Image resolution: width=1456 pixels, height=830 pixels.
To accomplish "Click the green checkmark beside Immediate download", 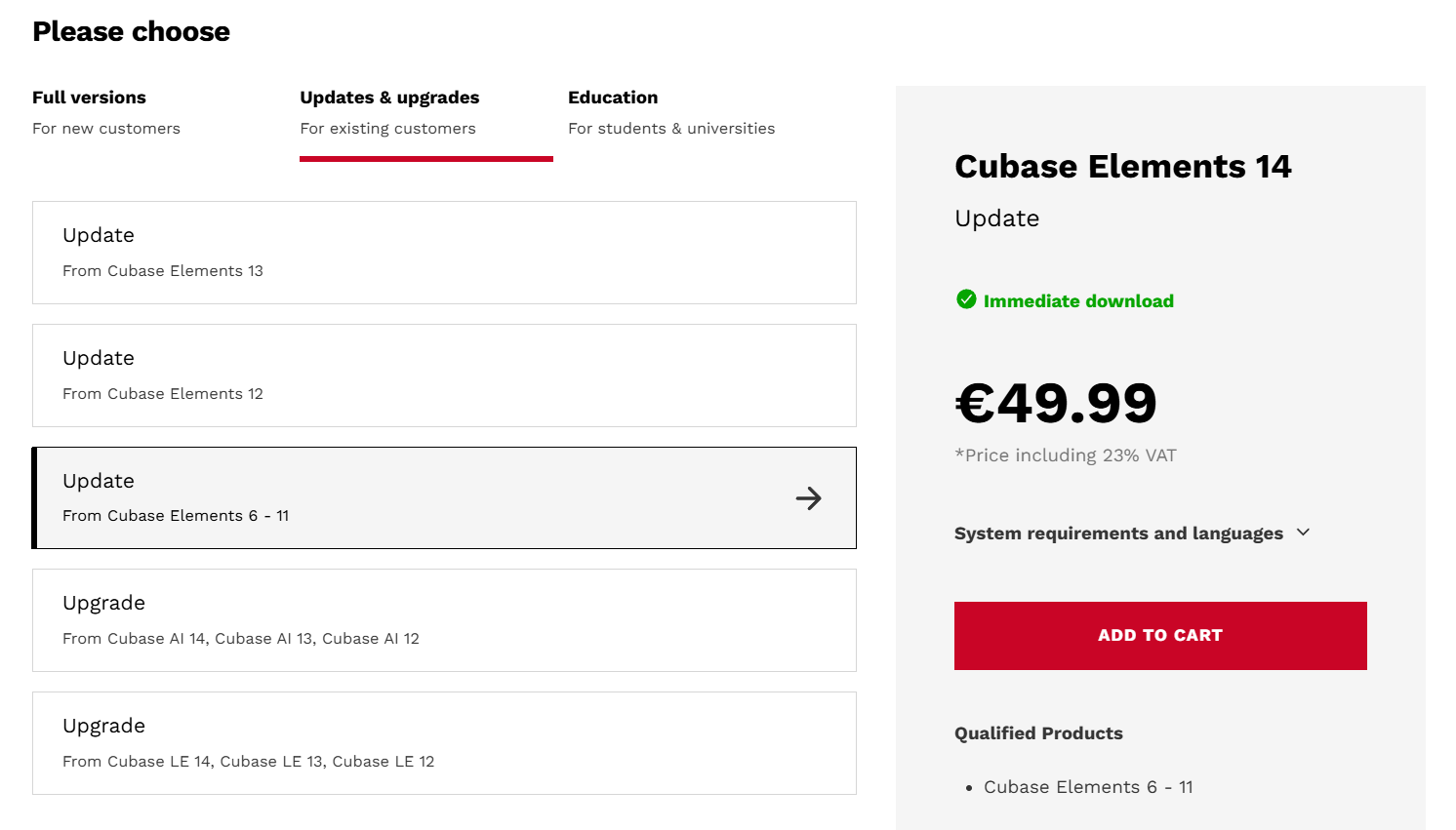I will pos(966,299).
